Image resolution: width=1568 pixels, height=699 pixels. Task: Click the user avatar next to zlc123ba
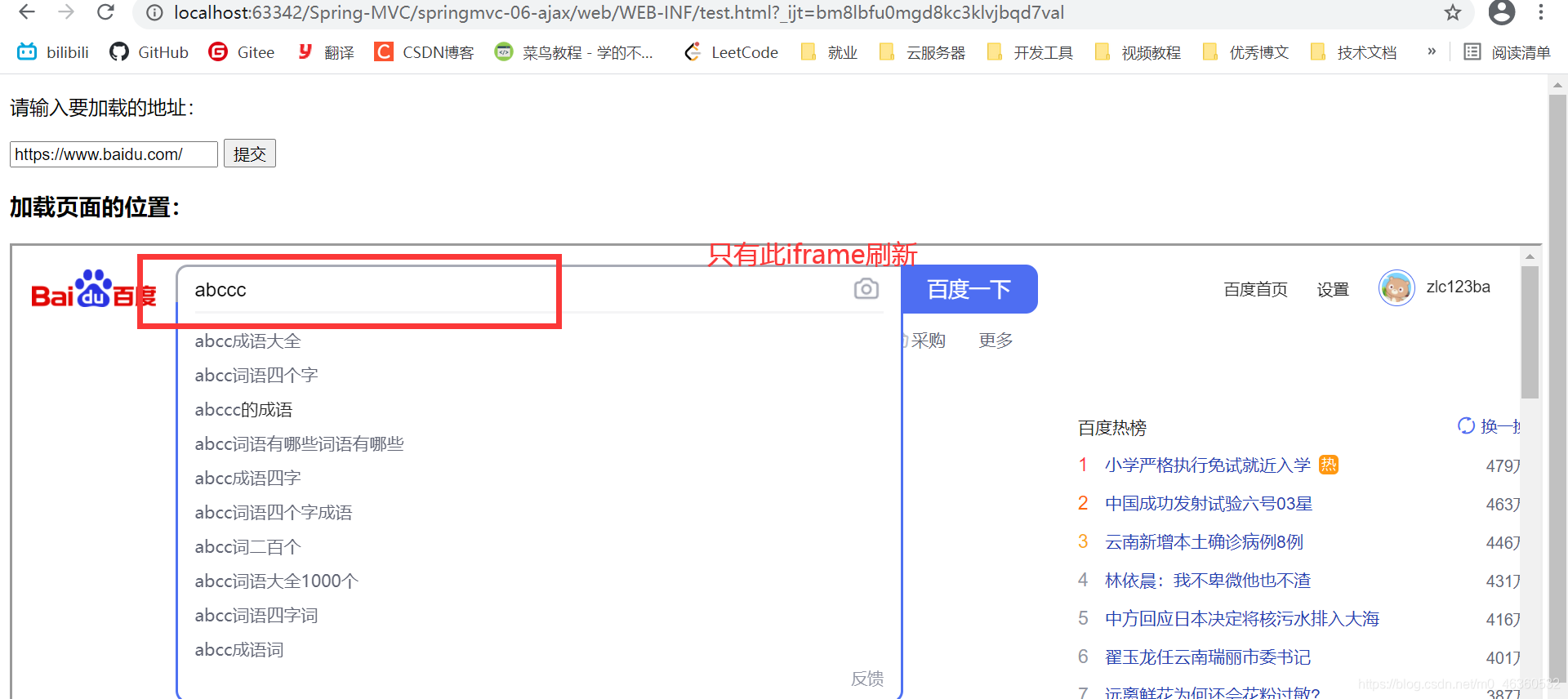click(1396, 287)
